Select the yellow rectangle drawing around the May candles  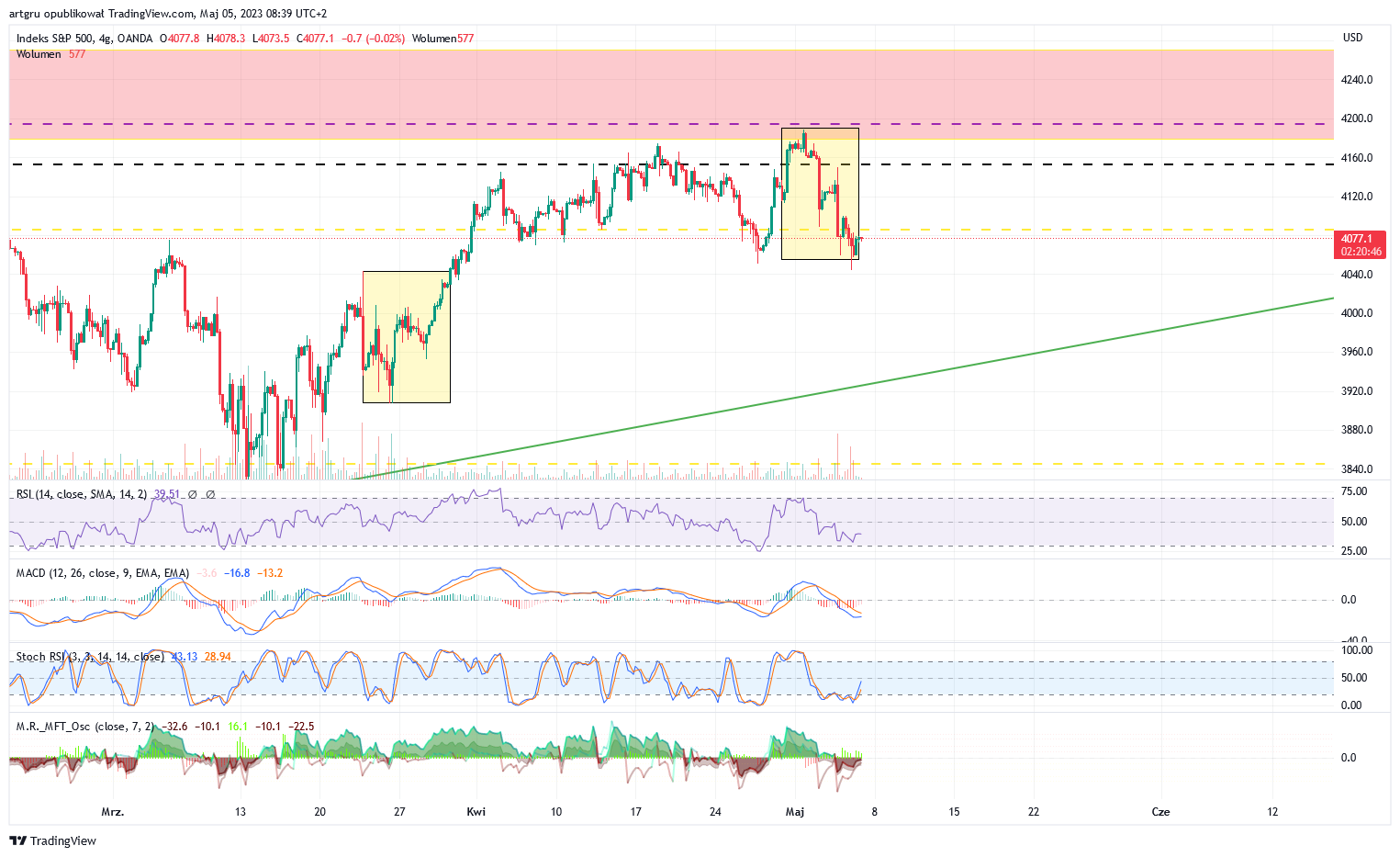(x=820, y=194)
